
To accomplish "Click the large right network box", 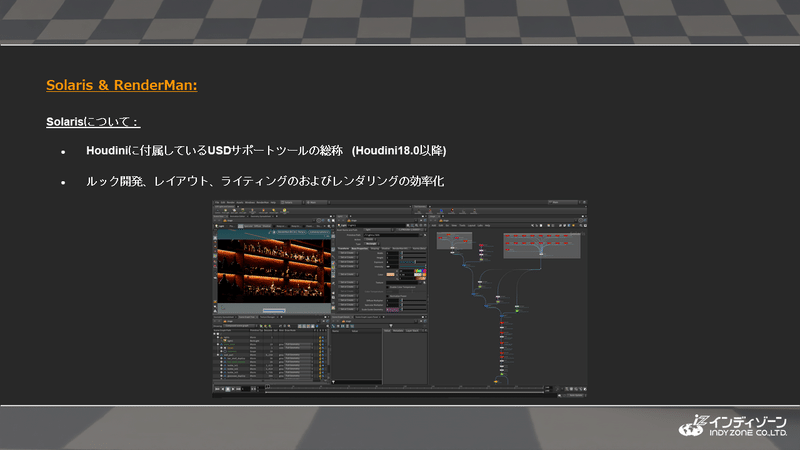I will [542, 245].
